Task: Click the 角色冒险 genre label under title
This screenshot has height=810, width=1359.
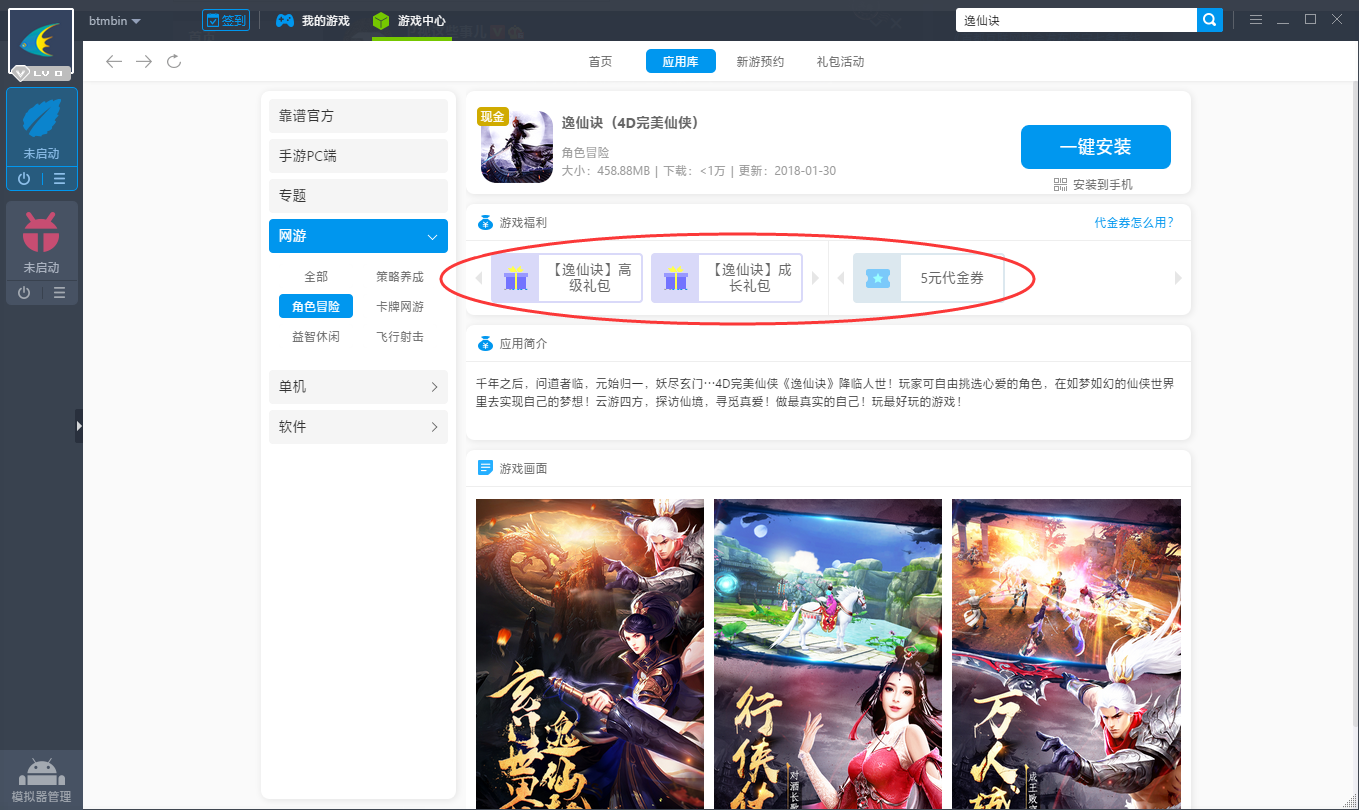Action: click(585, 153)
